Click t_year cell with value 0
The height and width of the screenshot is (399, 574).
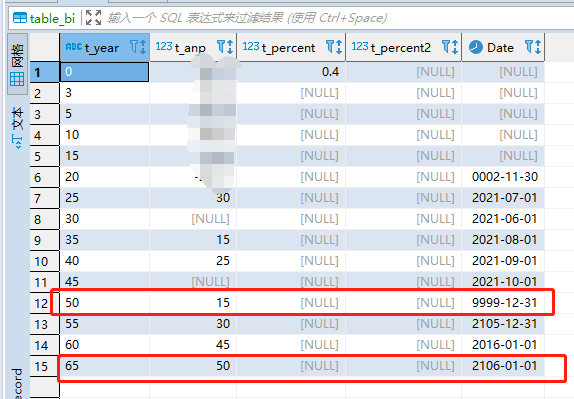(105, 72)
